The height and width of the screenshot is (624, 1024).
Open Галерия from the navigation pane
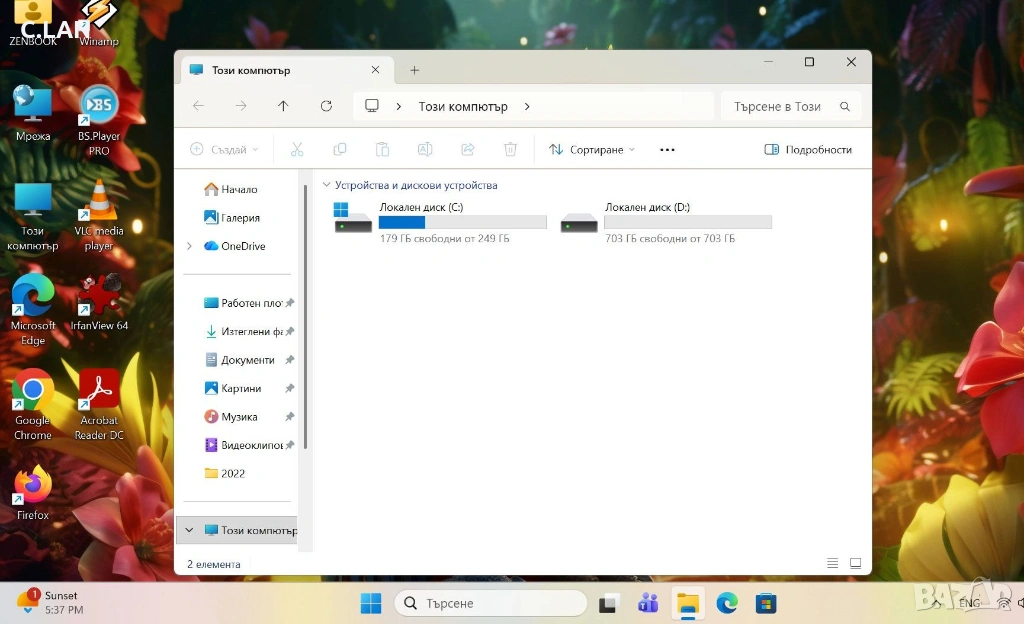tap(240, 217)
